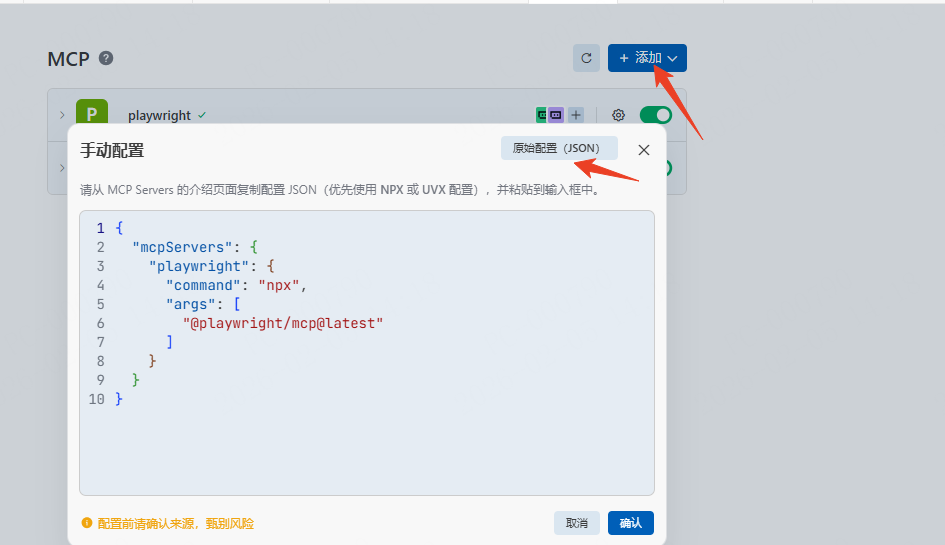
Task: Click the 取消 cancel button
Action: [577, 523]
